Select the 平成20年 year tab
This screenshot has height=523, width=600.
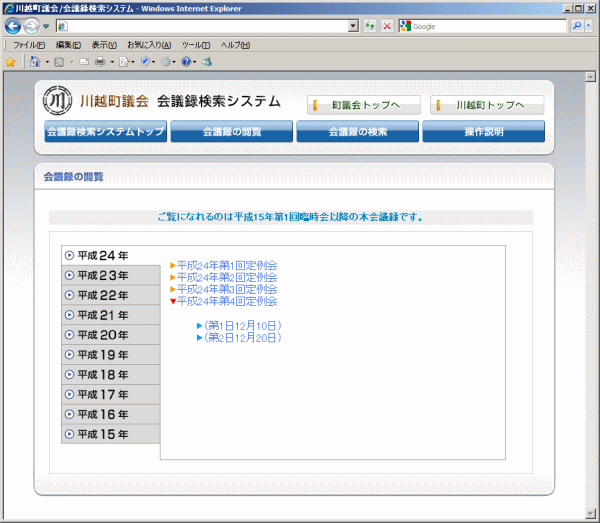pos(111,335)
